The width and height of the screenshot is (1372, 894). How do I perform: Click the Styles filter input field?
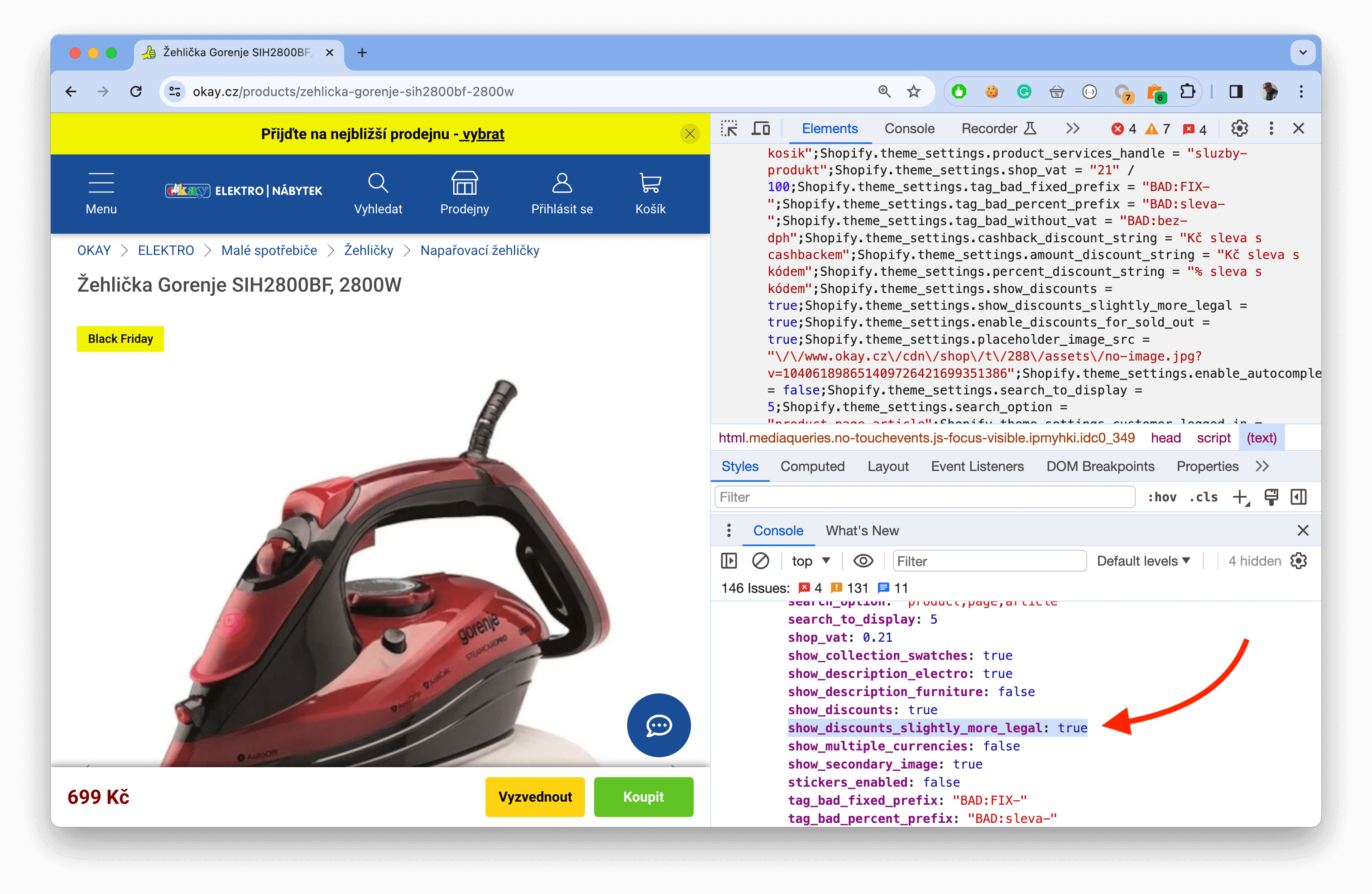tap(924, 497)
